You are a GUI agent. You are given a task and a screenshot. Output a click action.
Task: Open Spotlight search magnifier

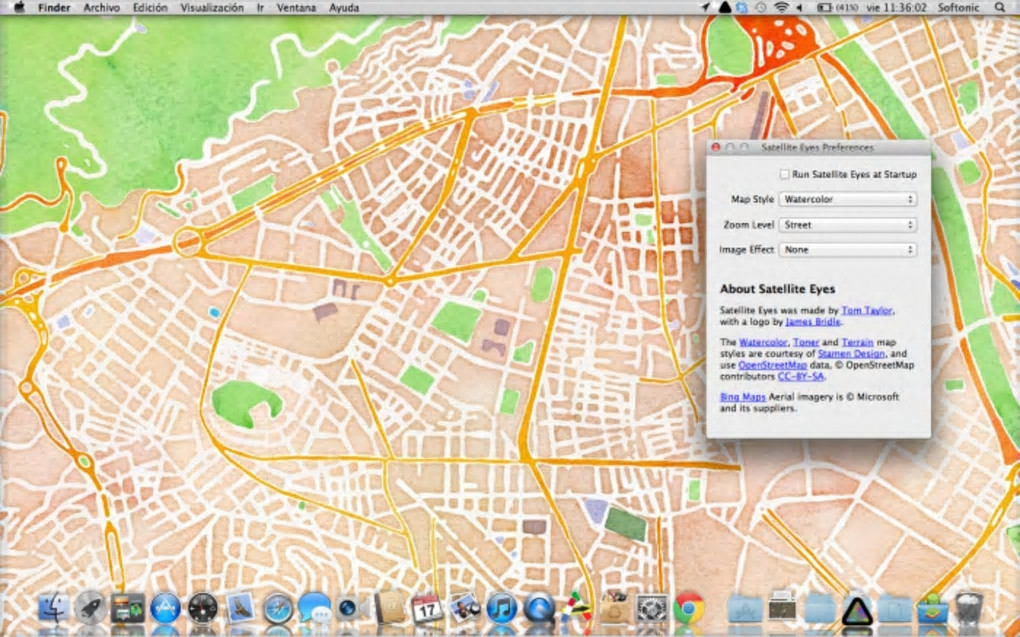(x=1000, y=7)
